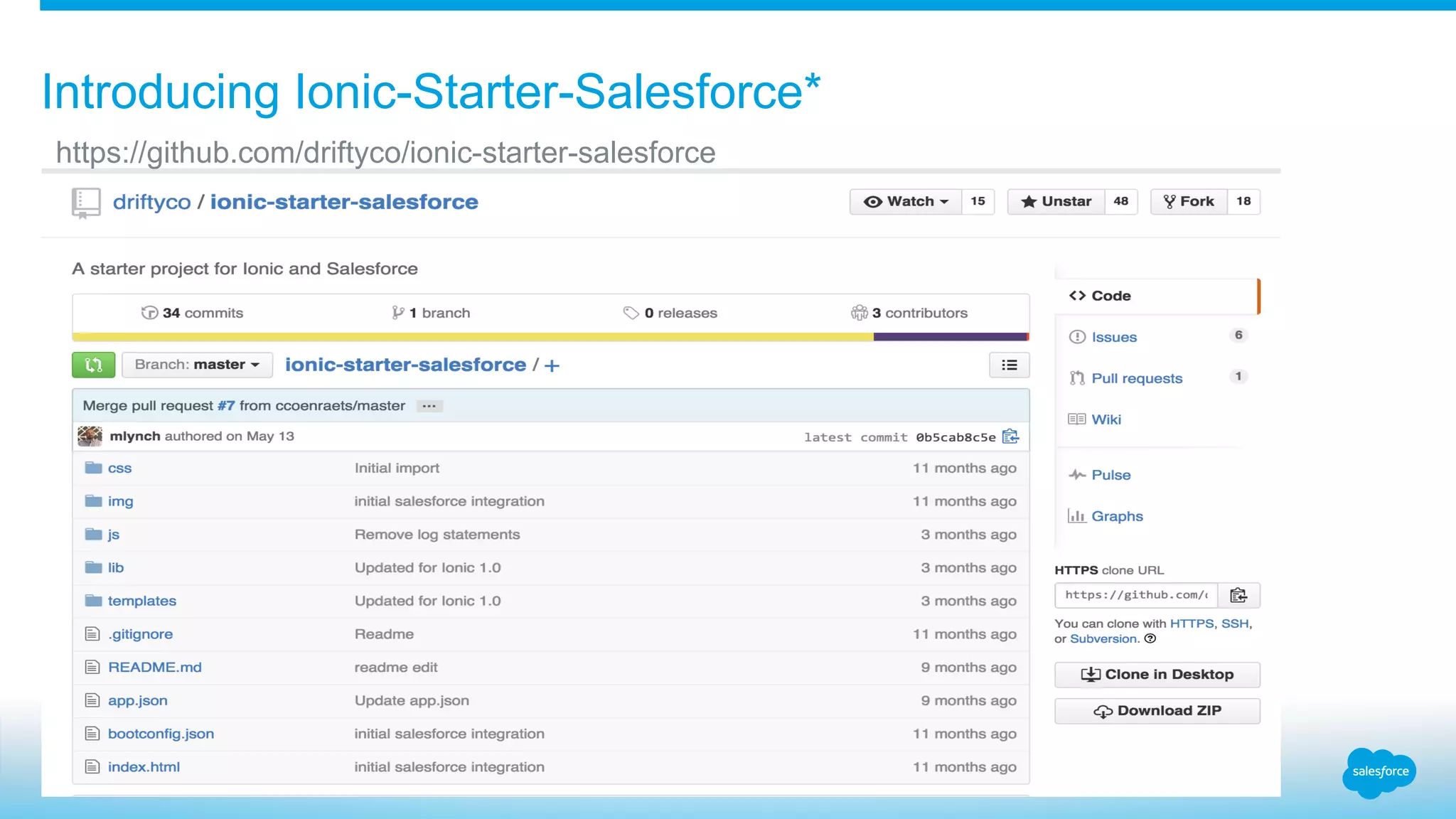Open the Branch: master dropdown
Screen dimensions: 1456x819
click(x=197, y=365)
